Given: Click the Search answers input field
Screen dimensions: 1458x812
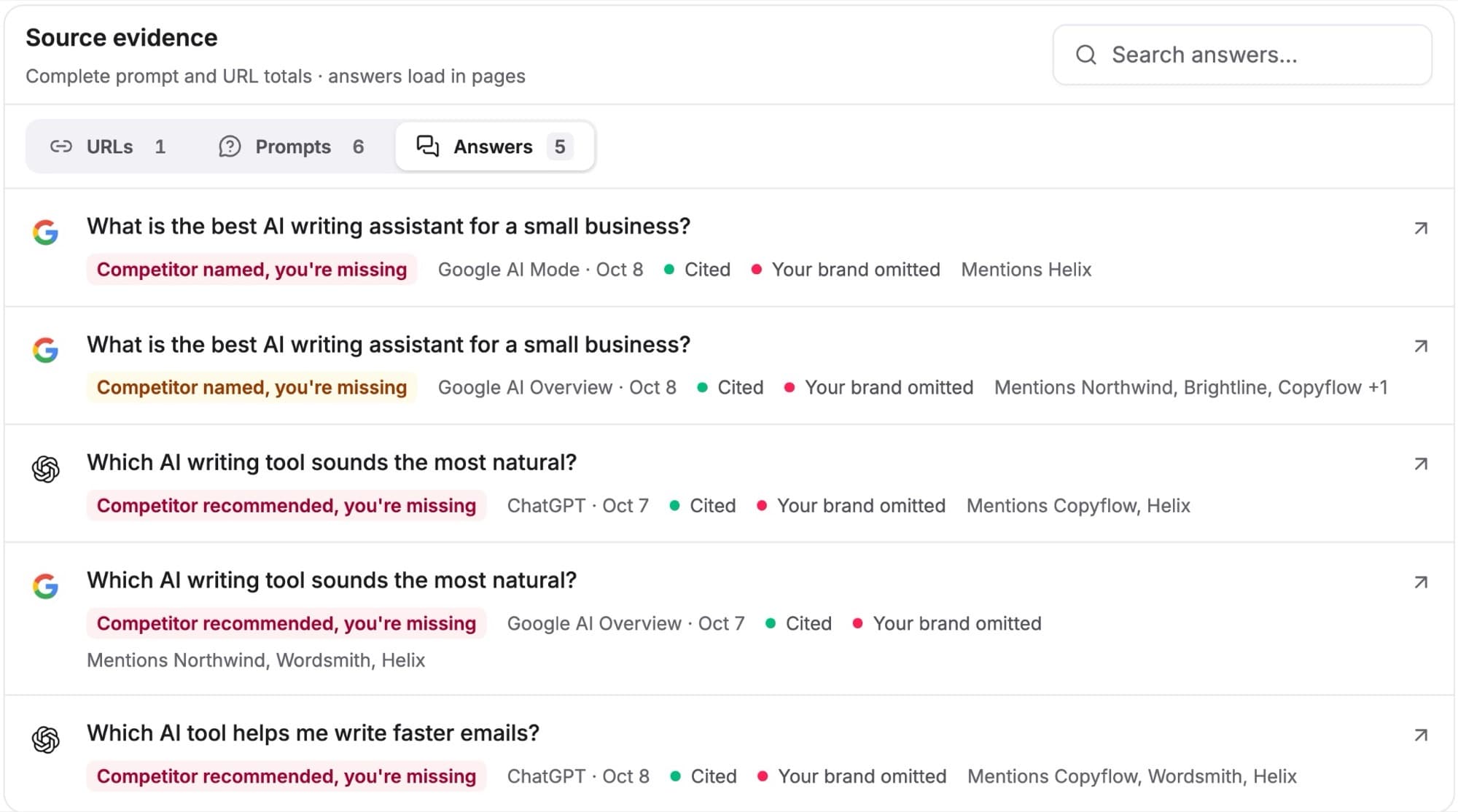Looking at the screenshot, I should click(x=1242, y=55).
